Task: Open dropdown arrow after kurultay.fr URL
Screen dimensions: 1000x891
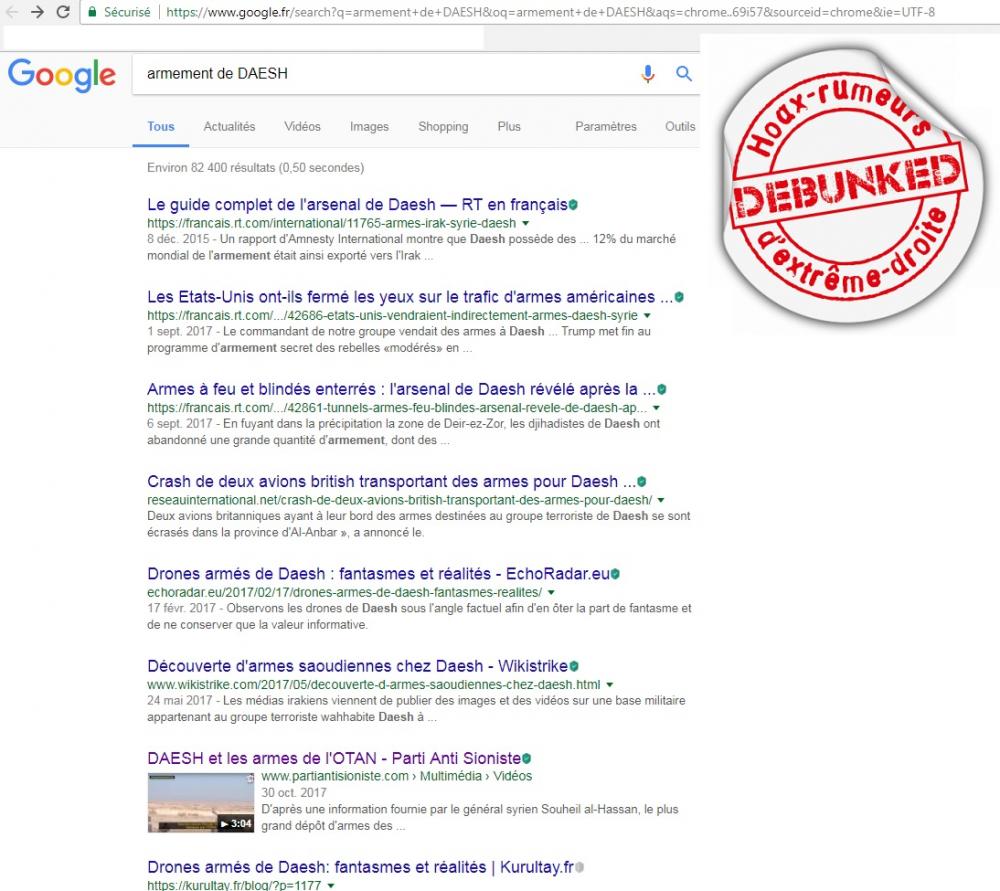Action: pos(330,885)
